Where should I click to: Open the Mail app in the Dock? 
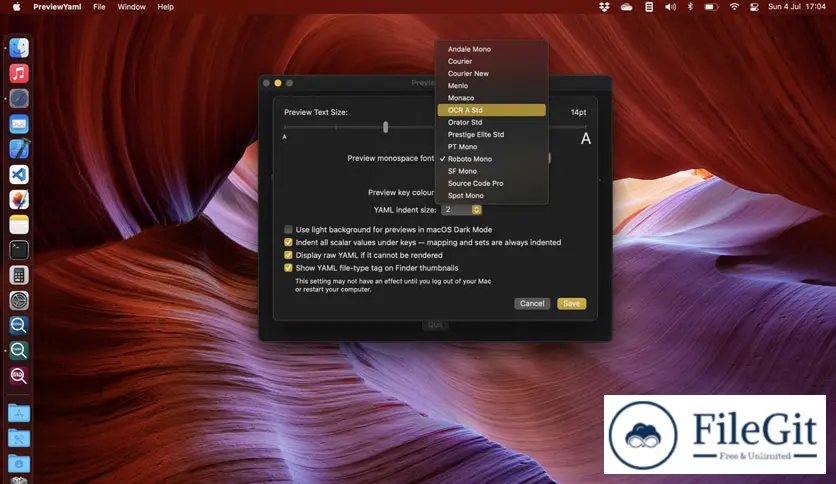coord(19,124)
